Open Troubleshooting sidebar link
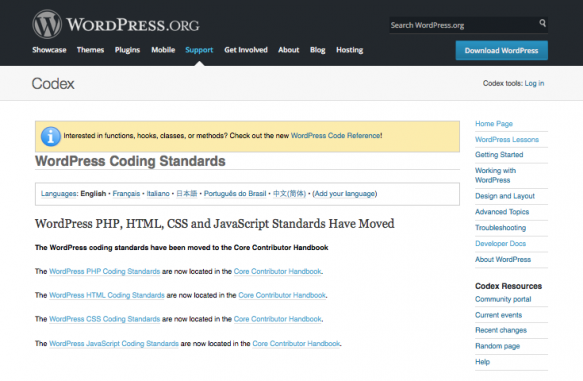Viewport: 583px width, 381px height. point(500,227)
